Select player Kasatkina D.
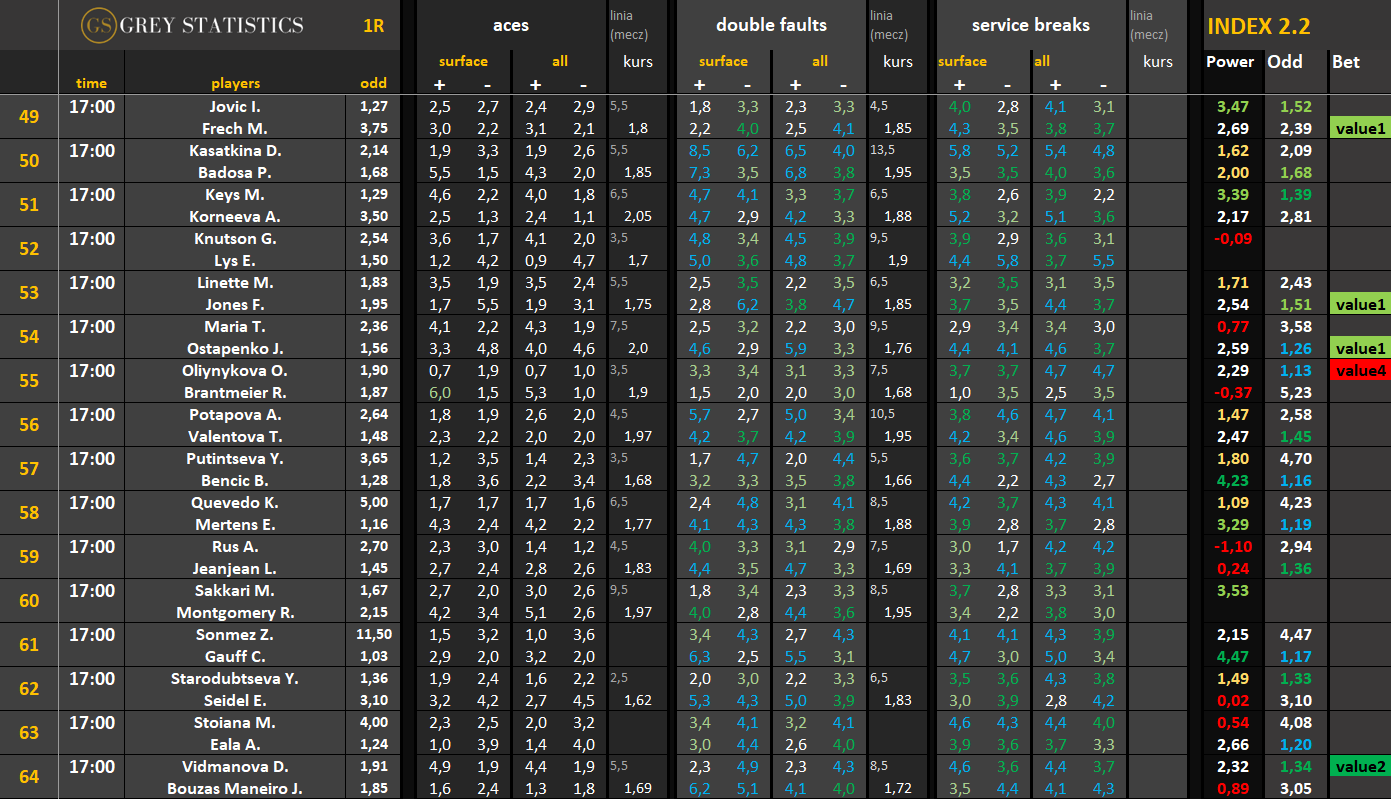This screenshot has height=799, width=1391. click(x=235, y=150)
